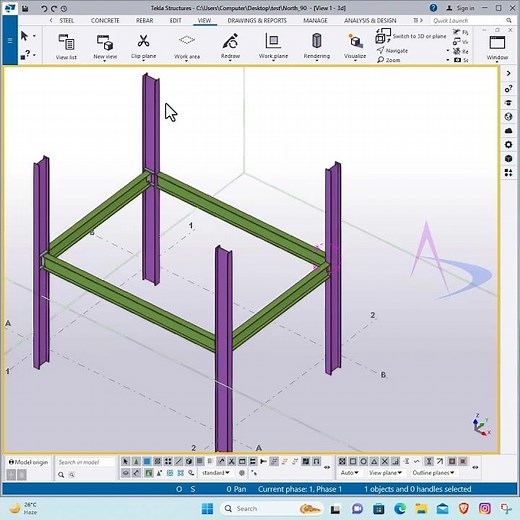
Task: Expand the Zoom dropdown arrow
Action: [448, 60]
